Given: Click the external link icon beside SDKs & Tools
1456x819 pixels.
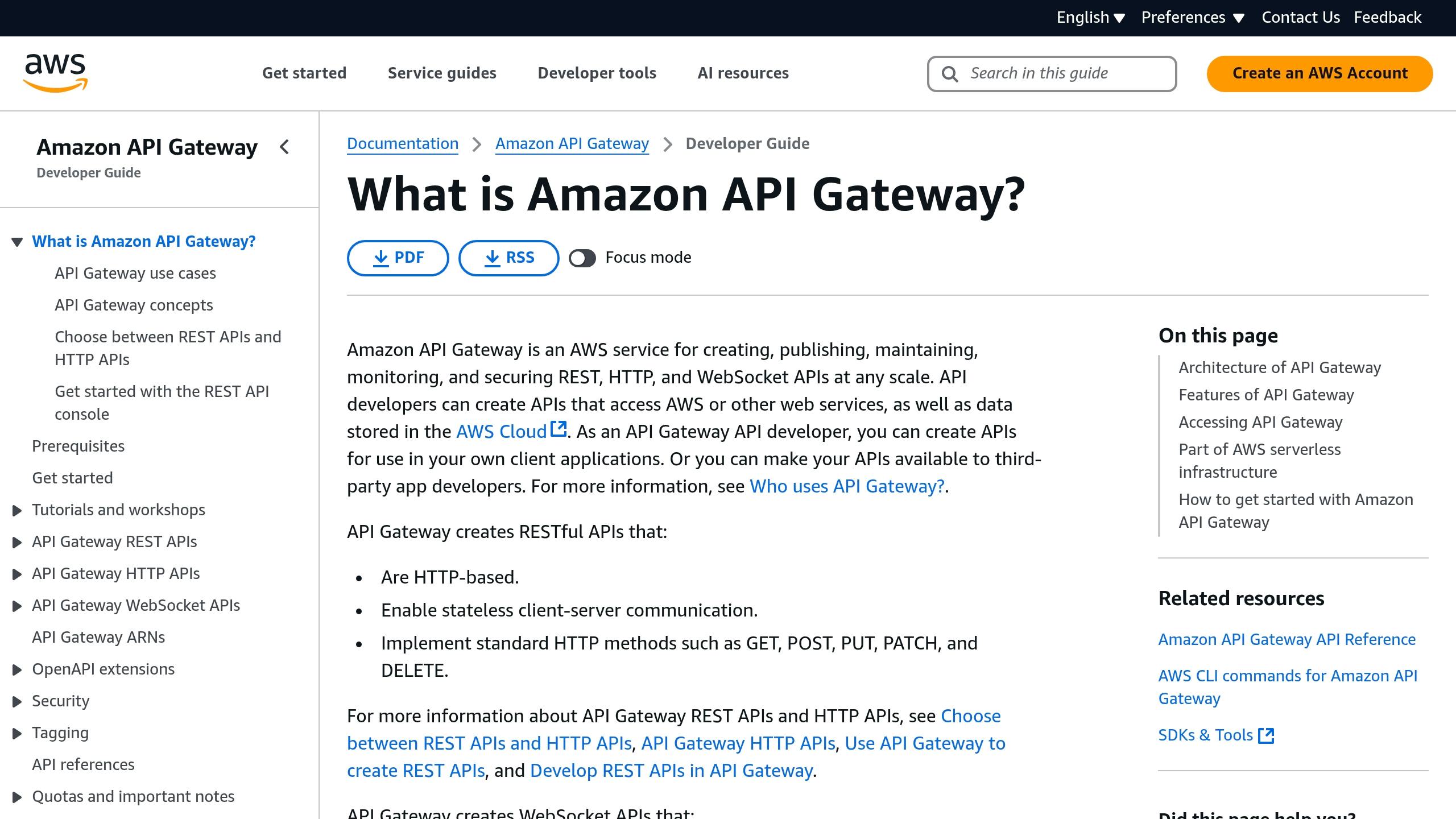Looking at the screenshot, I should tap(1266, 735).
